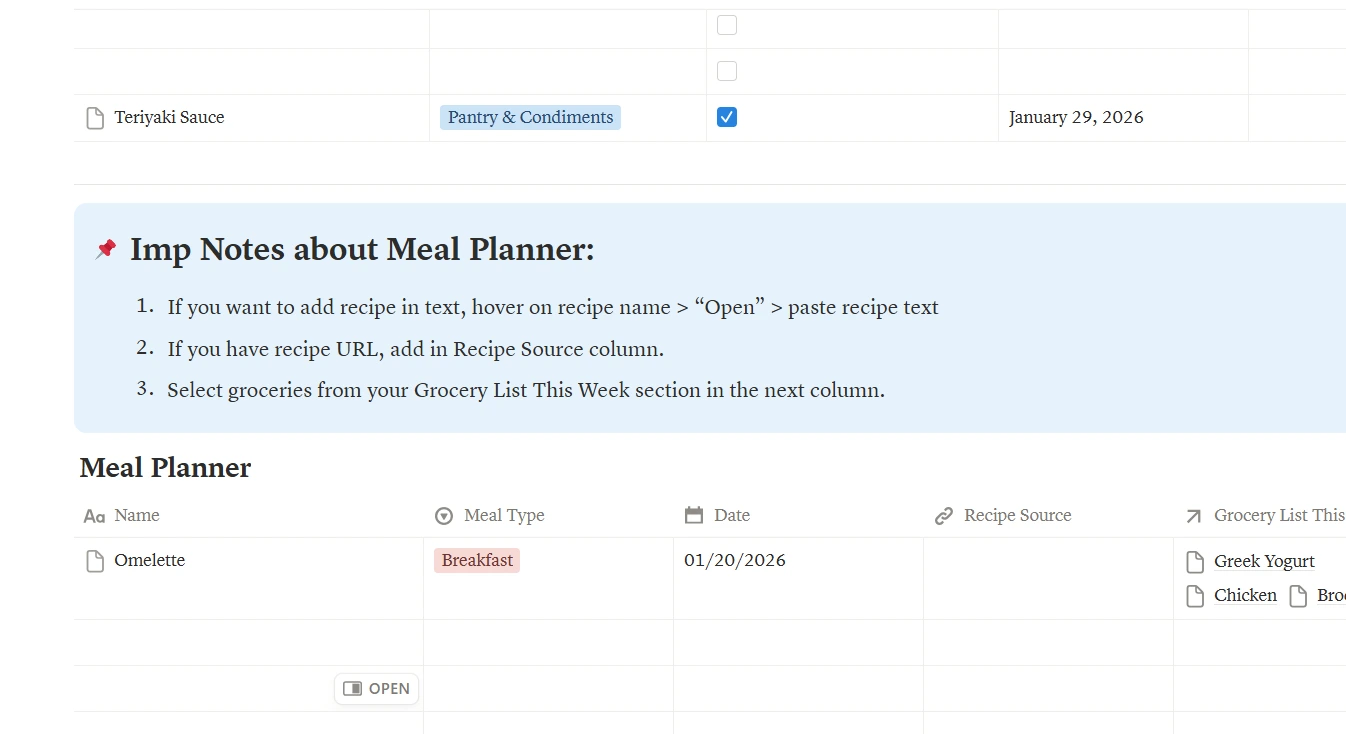This screenshot has width=1346, height=734.
Task: Click the relation arrow icon on Grocery List column
Action: pos(1194,515)
